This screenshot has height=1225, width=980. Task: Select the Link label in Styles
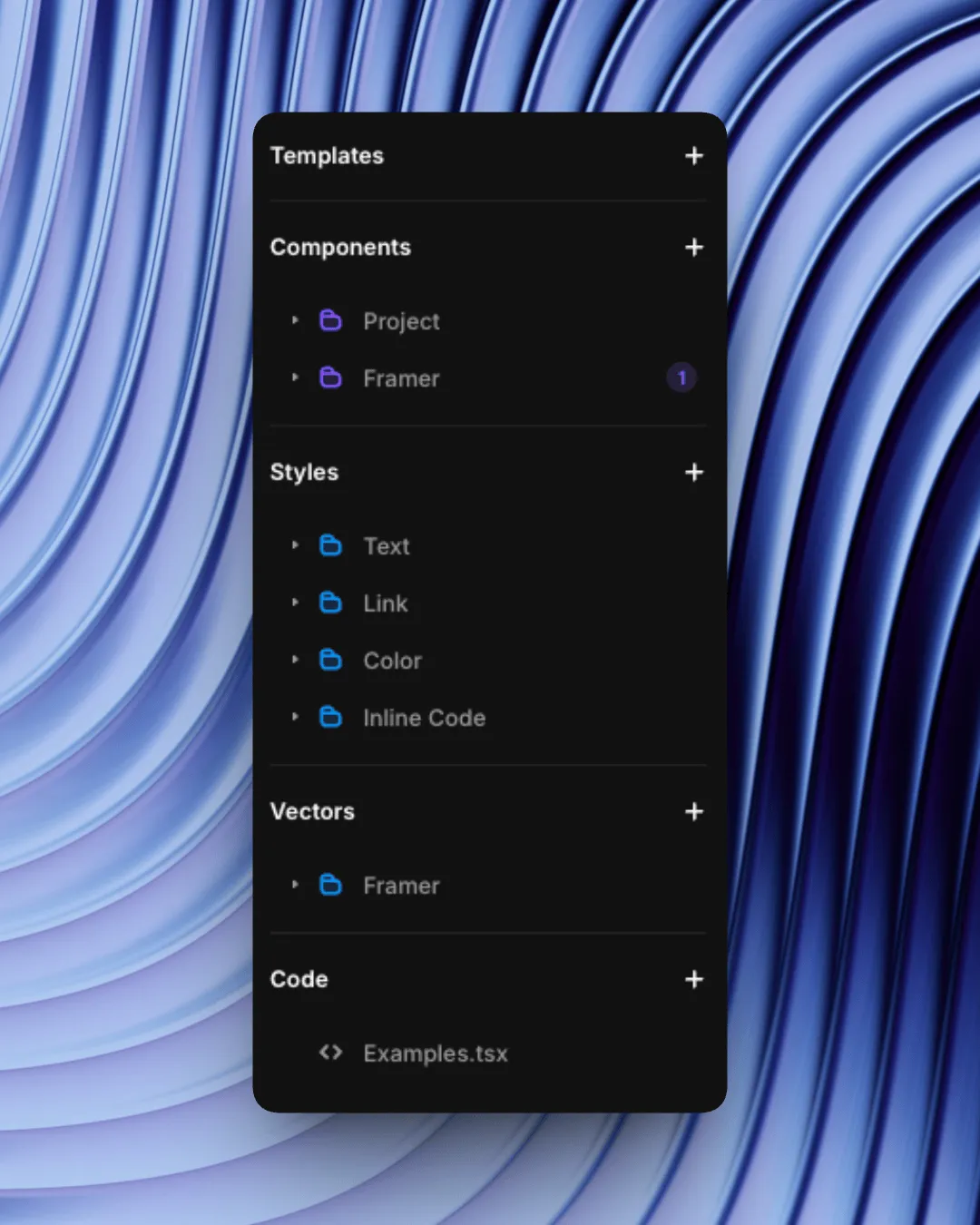pos(386,604)
